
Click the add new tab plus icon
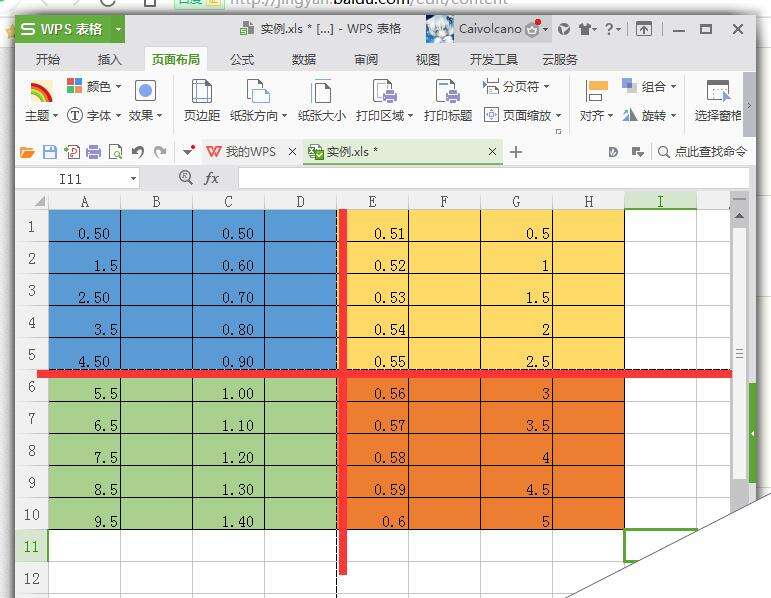(x=515, y=152)
